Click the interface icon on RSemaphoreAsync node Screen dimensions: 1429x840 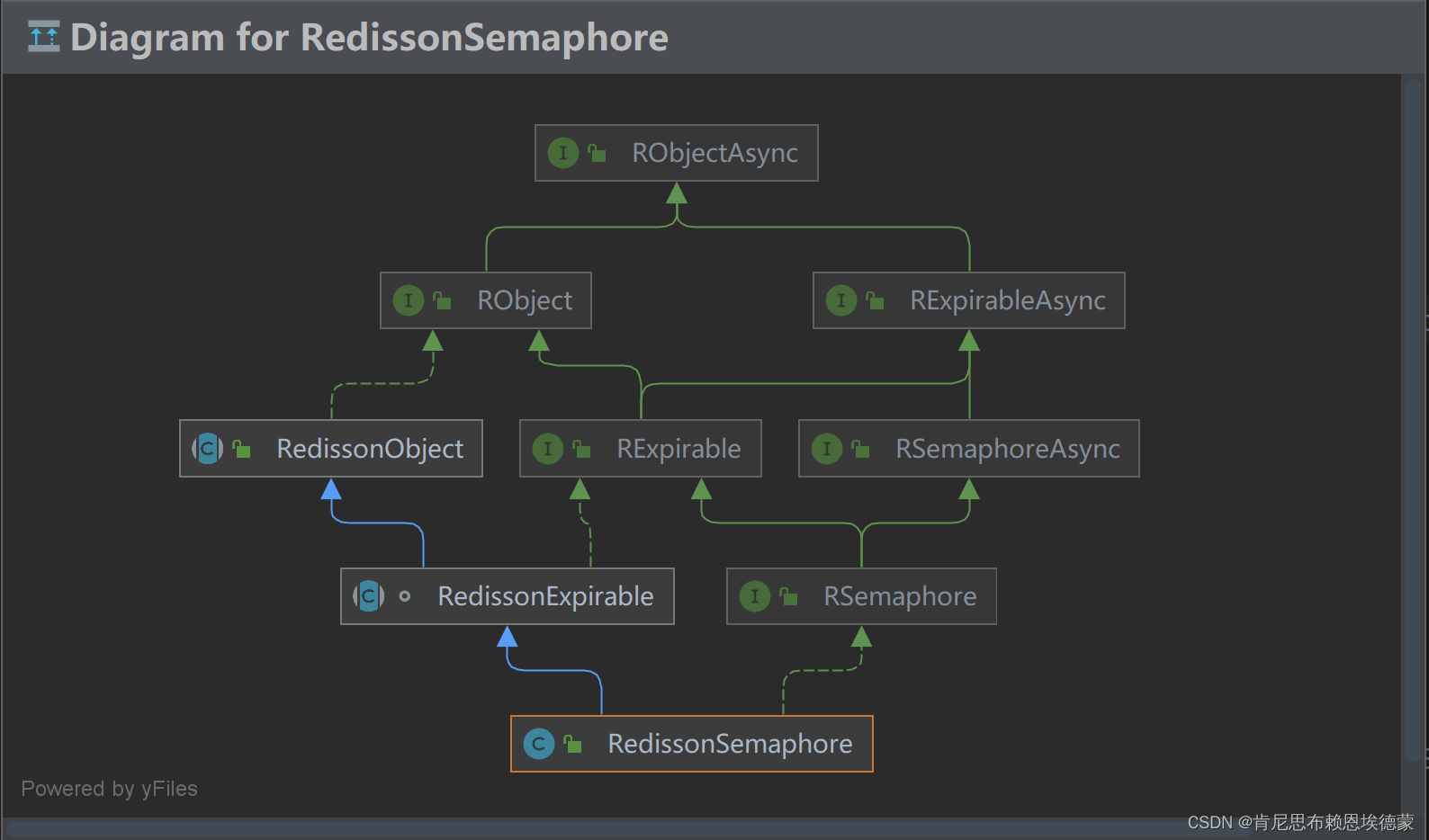[x=827, y=448]
